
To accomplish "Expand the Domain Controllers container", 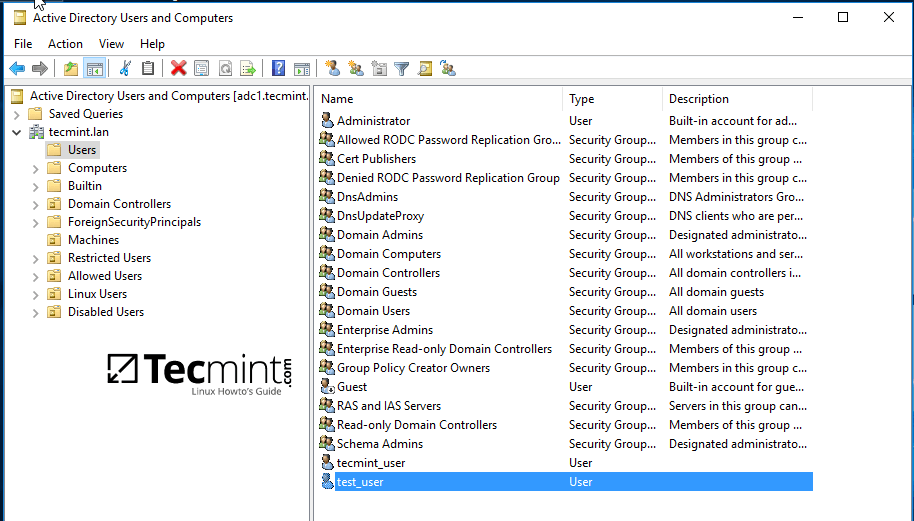I will (x=36, y=204).
